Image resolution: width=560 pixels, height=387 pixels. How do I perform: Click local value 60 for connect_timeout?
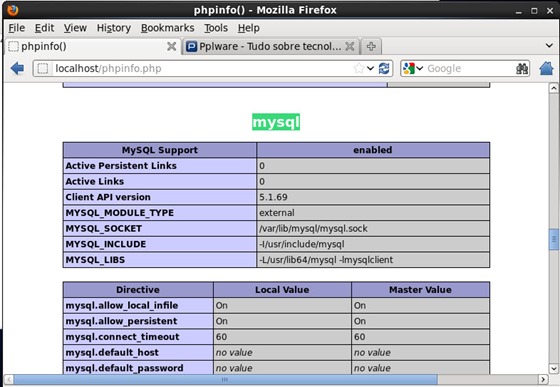[221, 337]
